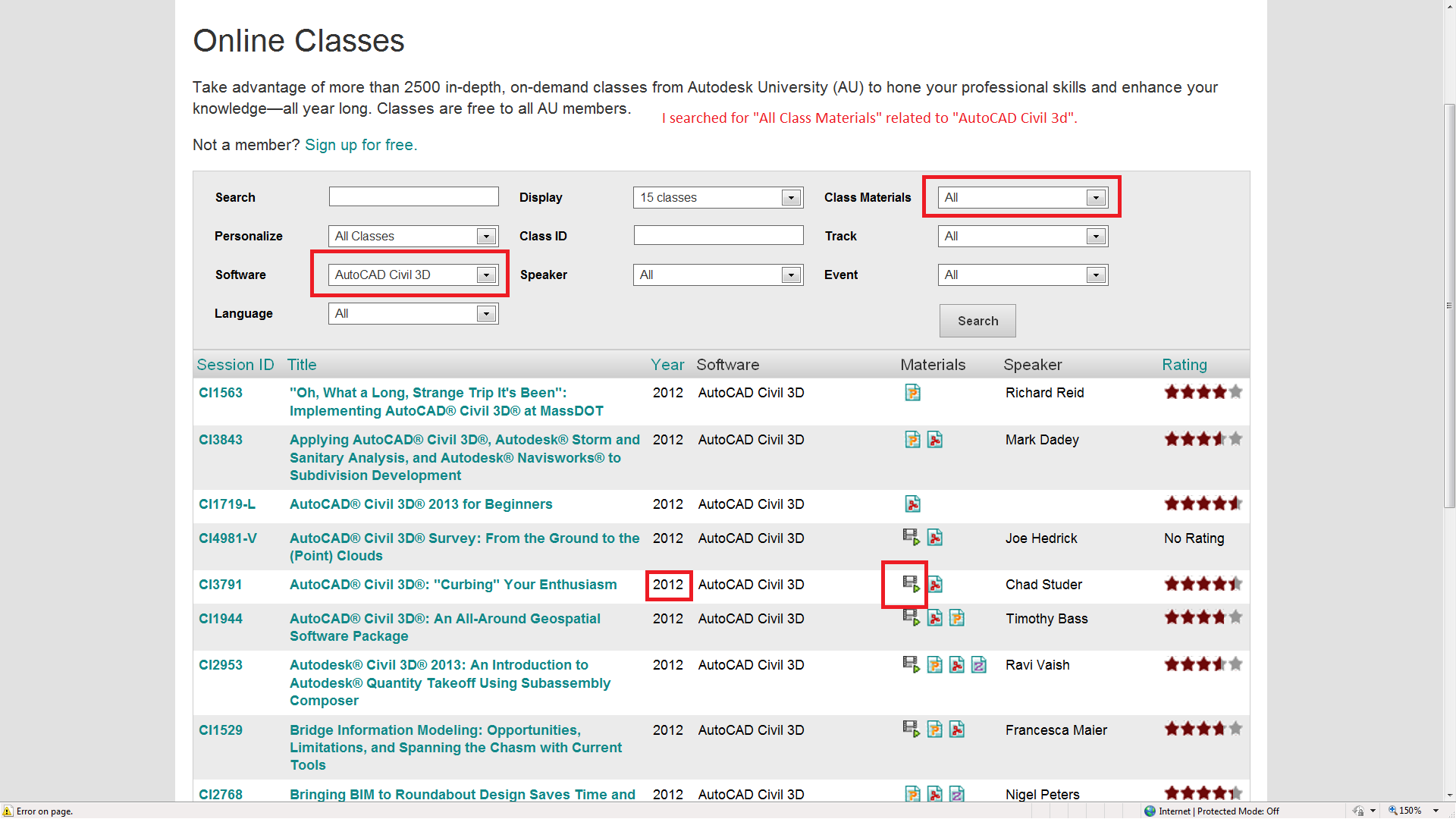Viewport: 1456px width, 819px height.
Task: Open session CI4981-V link
Action: point(227,538)
